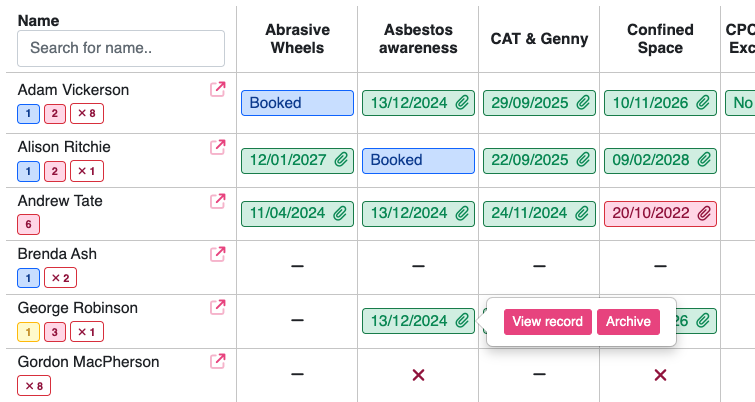This screenshot has width=755, height=402.
Task: Click the View record button
Action: pos(547,322)
